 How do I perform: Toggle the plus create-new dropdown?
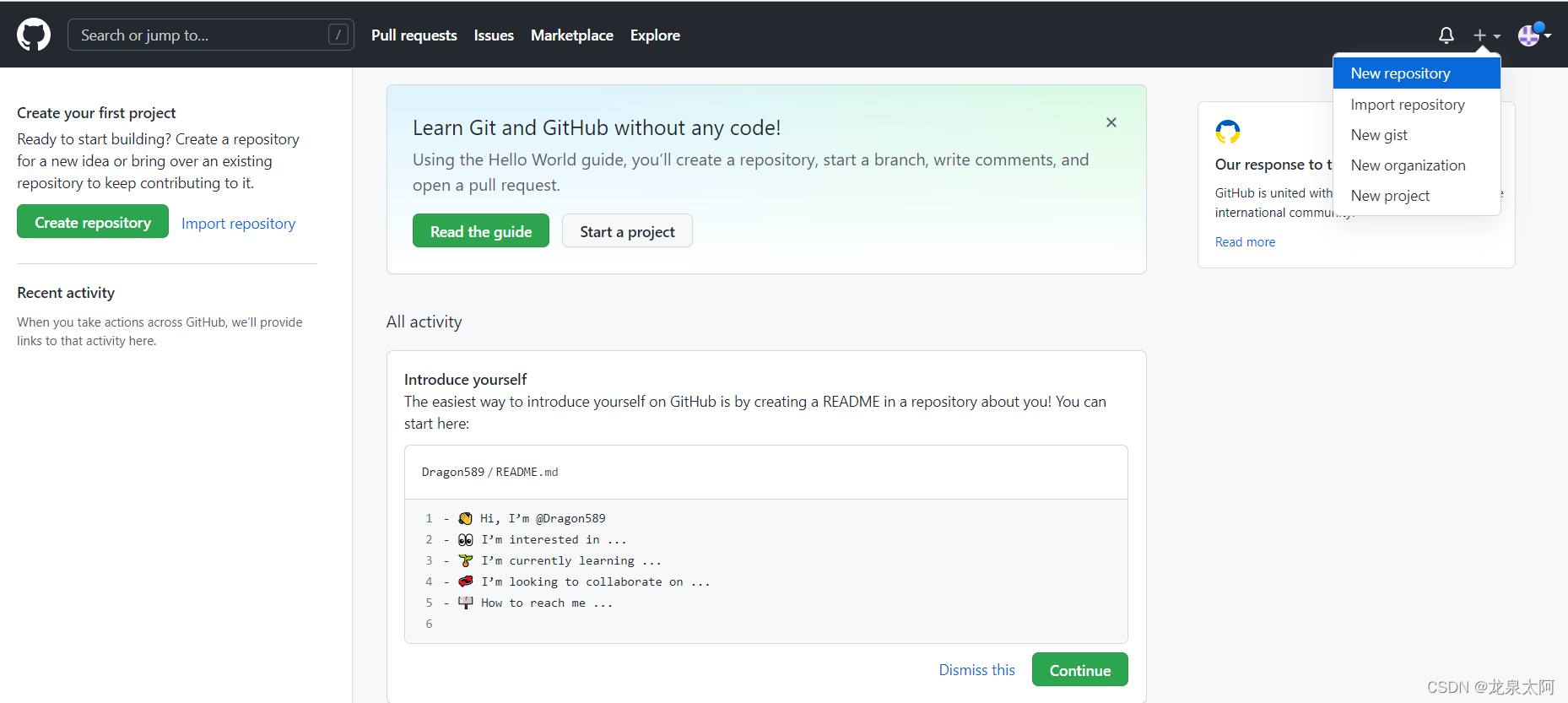click(1487, 35)
